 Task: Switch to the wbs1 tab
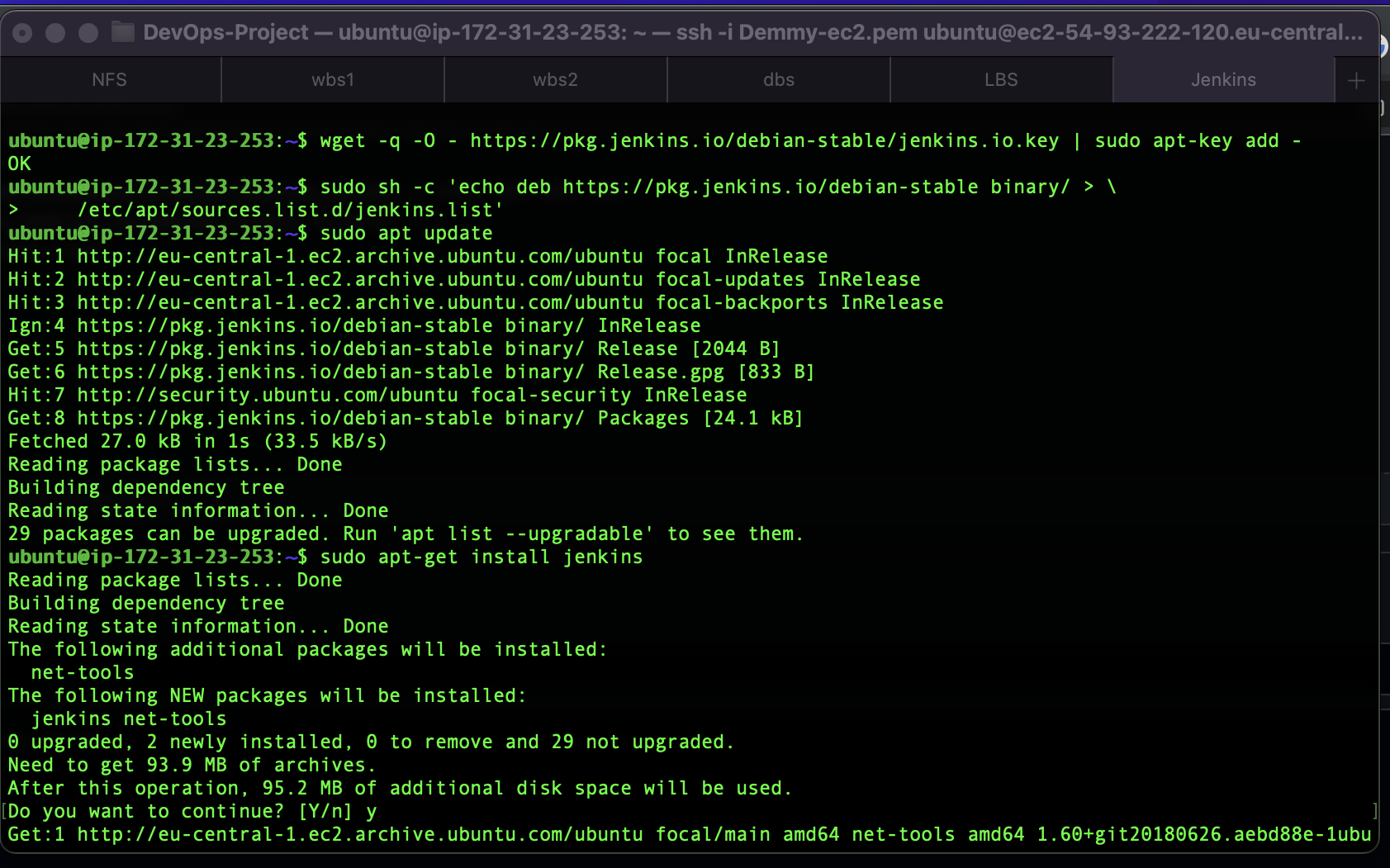[333, 79]
